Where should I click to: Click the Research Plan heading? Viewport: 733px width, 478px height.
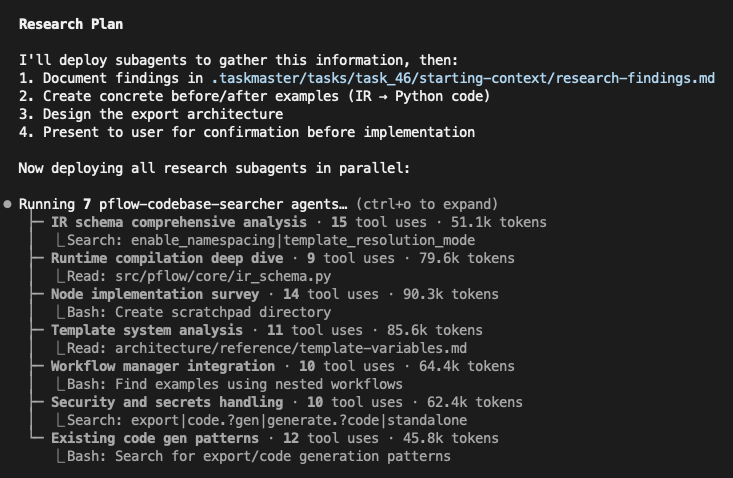(71, 23)
